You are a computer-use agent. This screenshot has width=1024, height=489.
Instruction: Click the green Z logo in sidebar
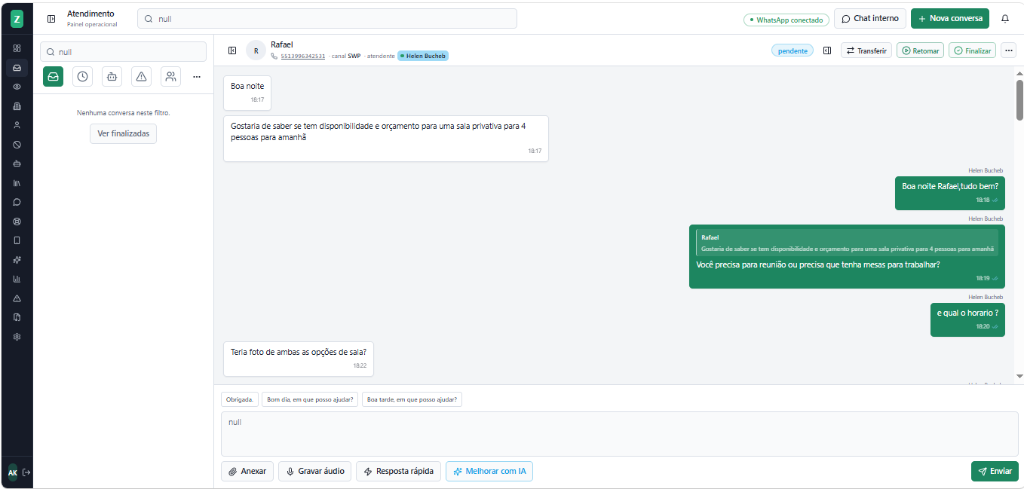[x=17, y=19]
